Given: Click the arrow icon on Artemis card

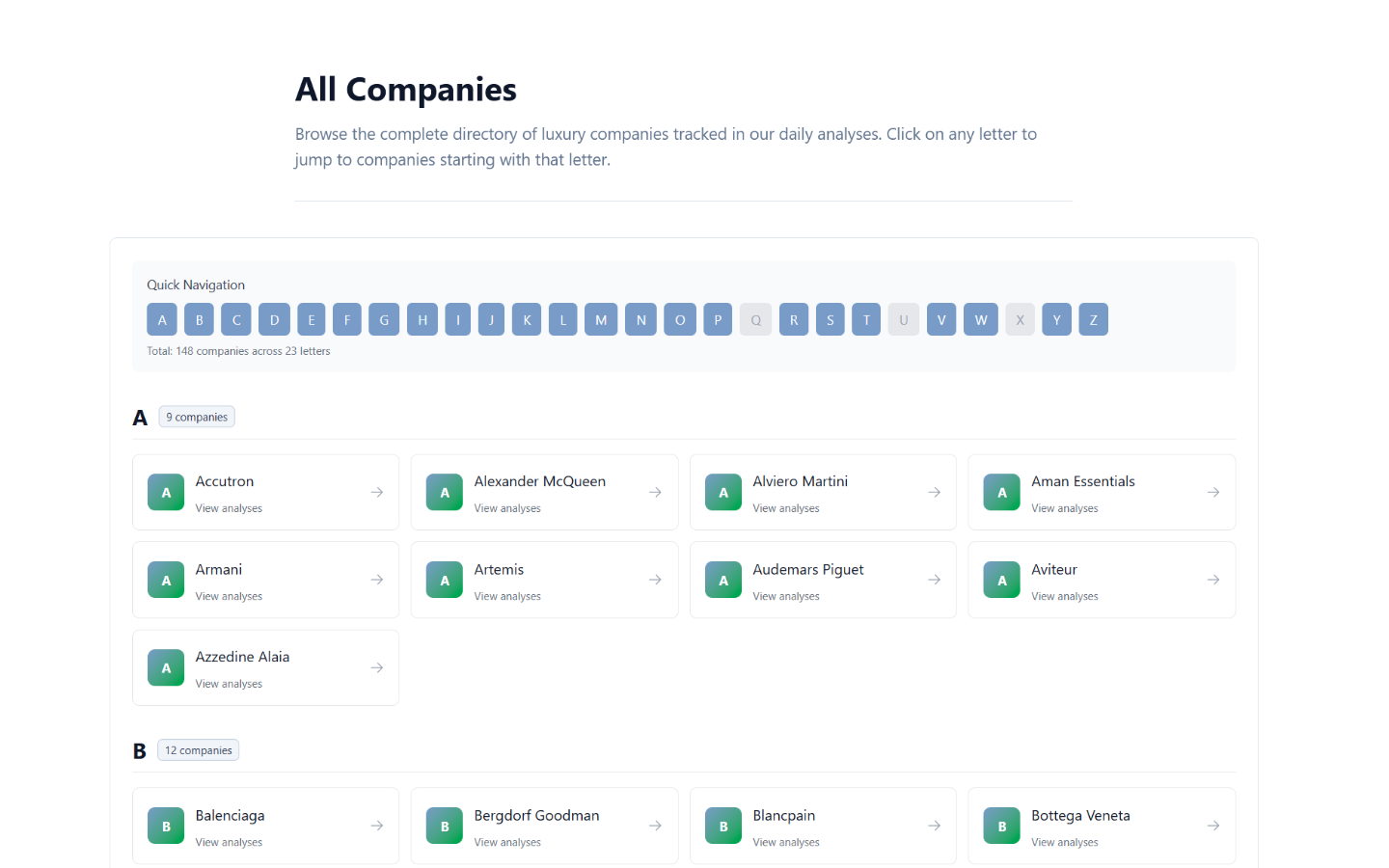Looking at the screenshot, I should (x=655, y=580).
